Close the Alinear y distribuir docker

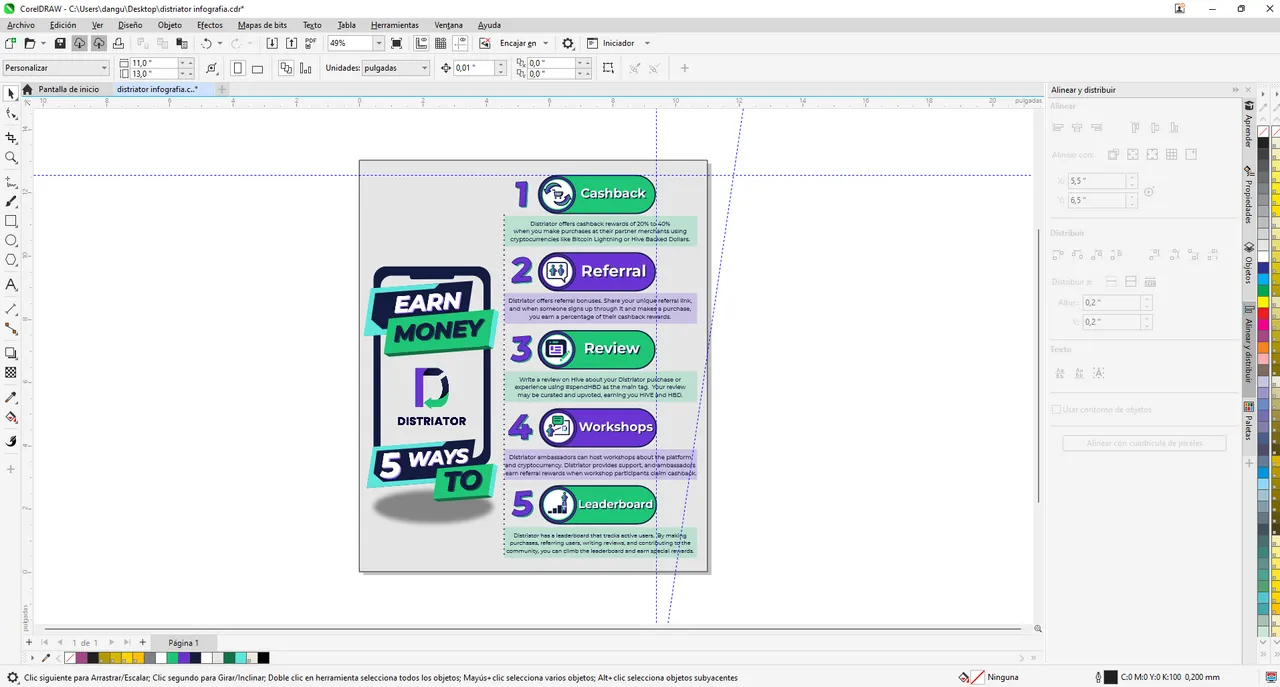tap(1247, 90)
